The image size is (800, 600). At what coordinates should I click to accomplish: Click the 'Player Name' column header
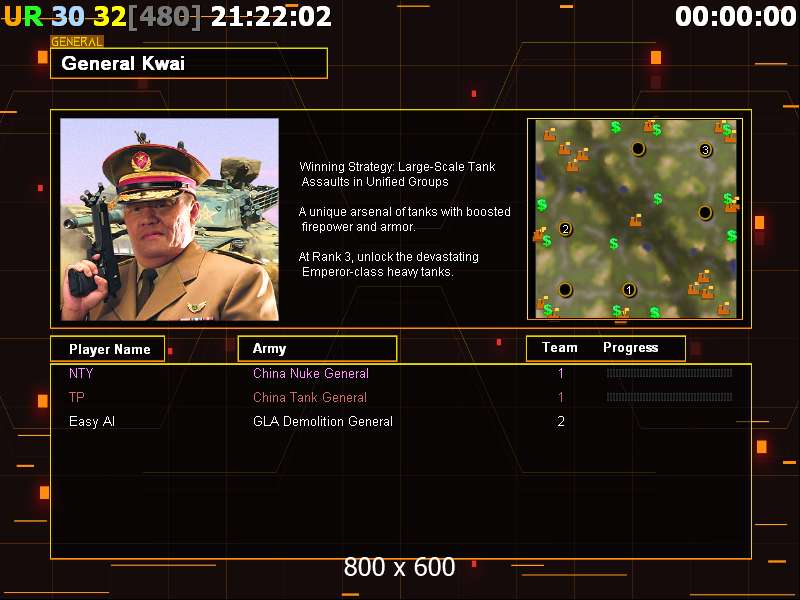point(108,349)
